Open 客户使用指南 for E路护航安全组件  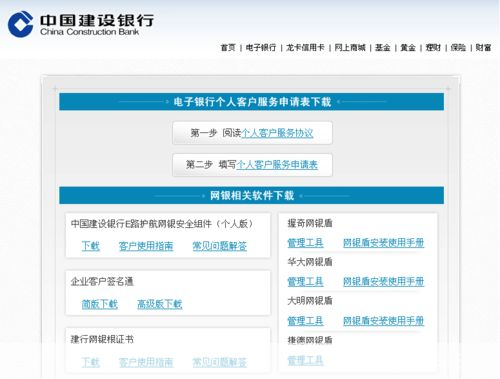pyautogui.click(x=146, y=246)
